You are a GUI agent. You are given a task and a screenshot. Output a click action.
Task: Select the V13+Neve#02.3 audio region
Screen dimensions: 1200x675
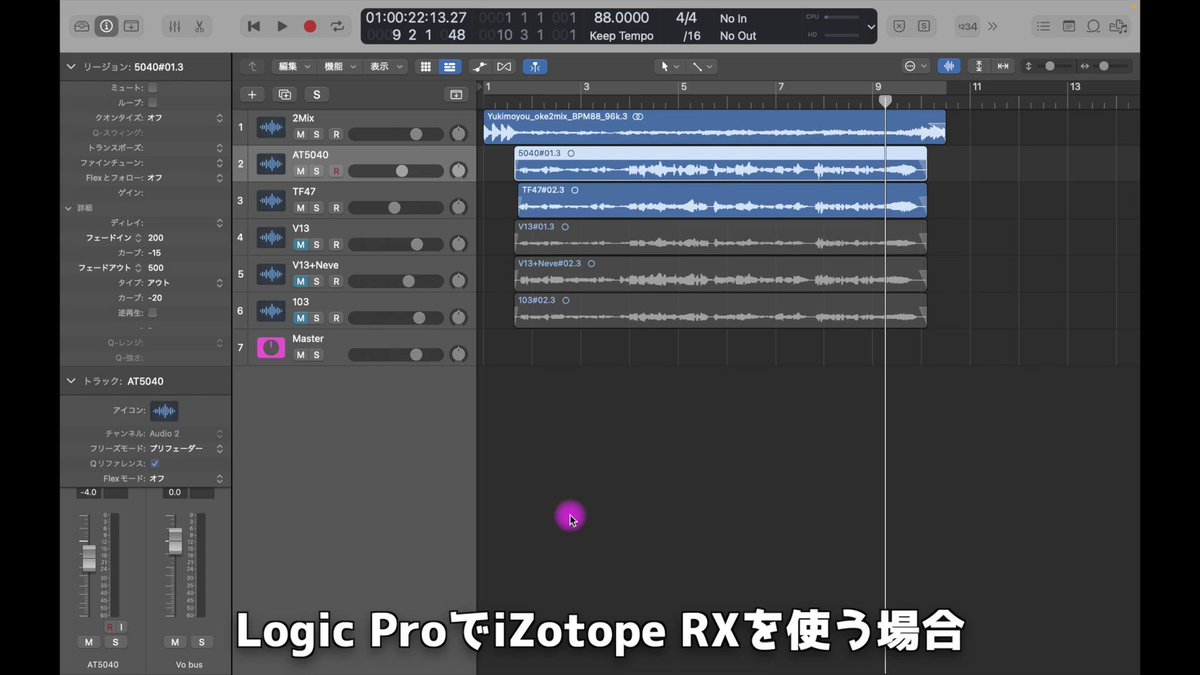click(721, 273)
